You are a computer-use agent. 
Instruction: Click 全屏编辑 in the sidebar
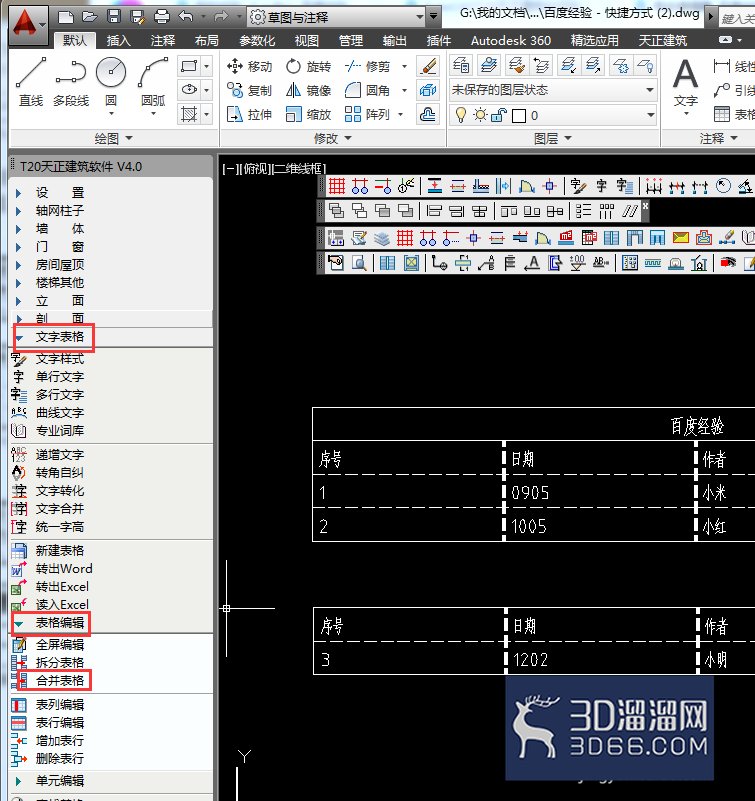click(x=60, y=645)
